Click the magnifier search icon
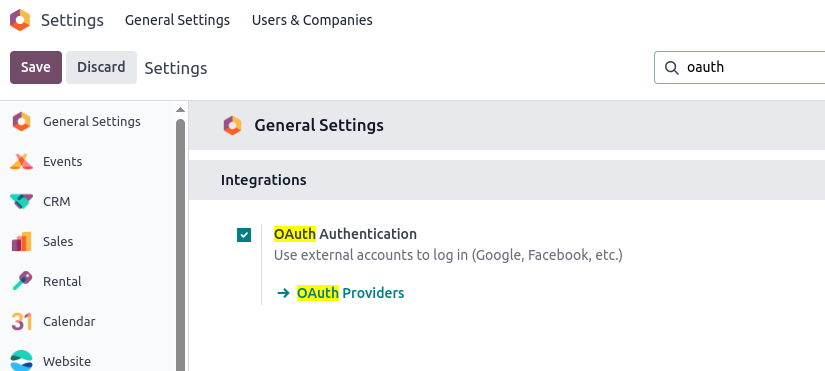This screenshot has height=371, width=825. (x=671, y=67)
